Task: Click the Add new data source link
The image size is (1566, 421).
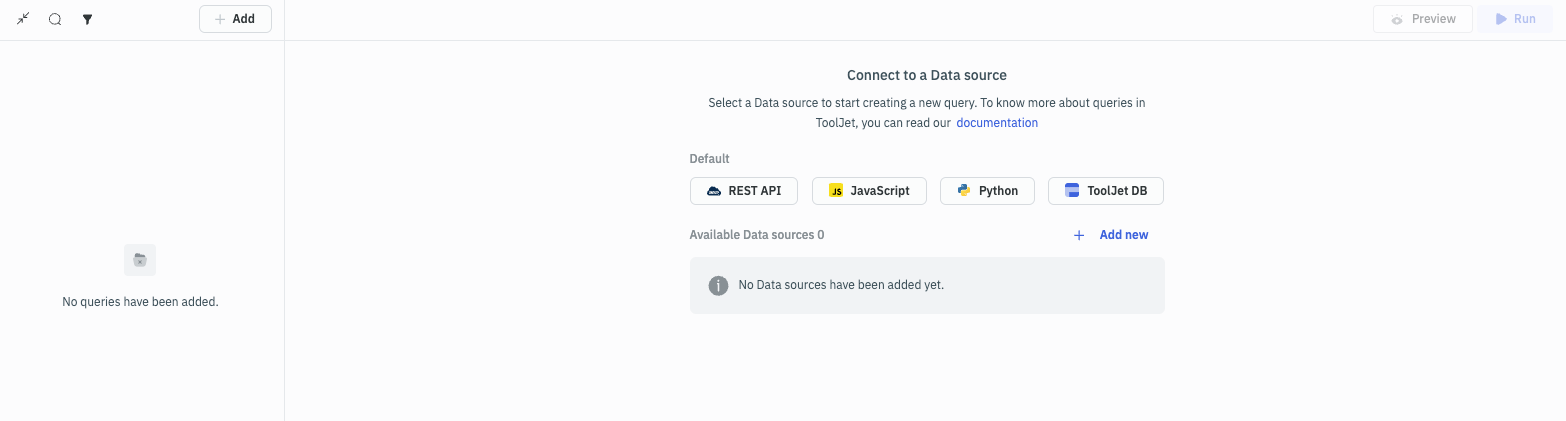Action: tap(1123, 235)
